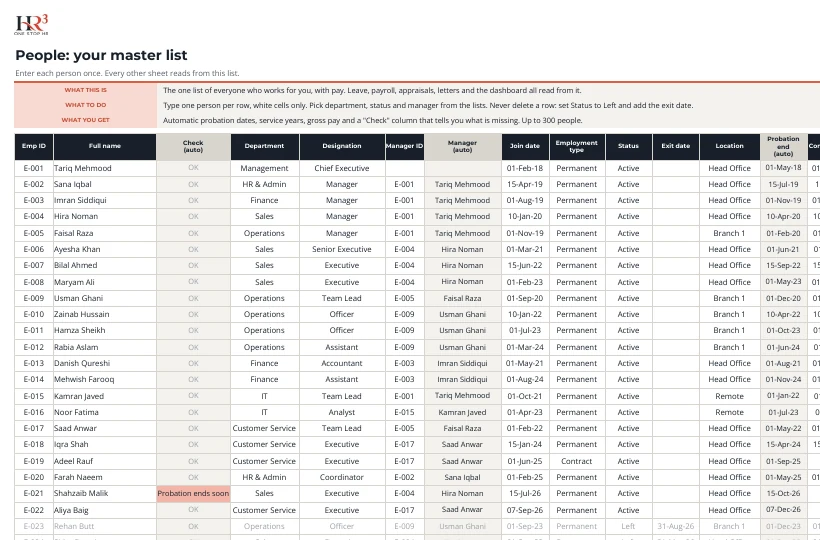This screenshot has height=540, width=820.
Task: Click the name cell 'Zainab Hussain'
Action: coord(105,315)
